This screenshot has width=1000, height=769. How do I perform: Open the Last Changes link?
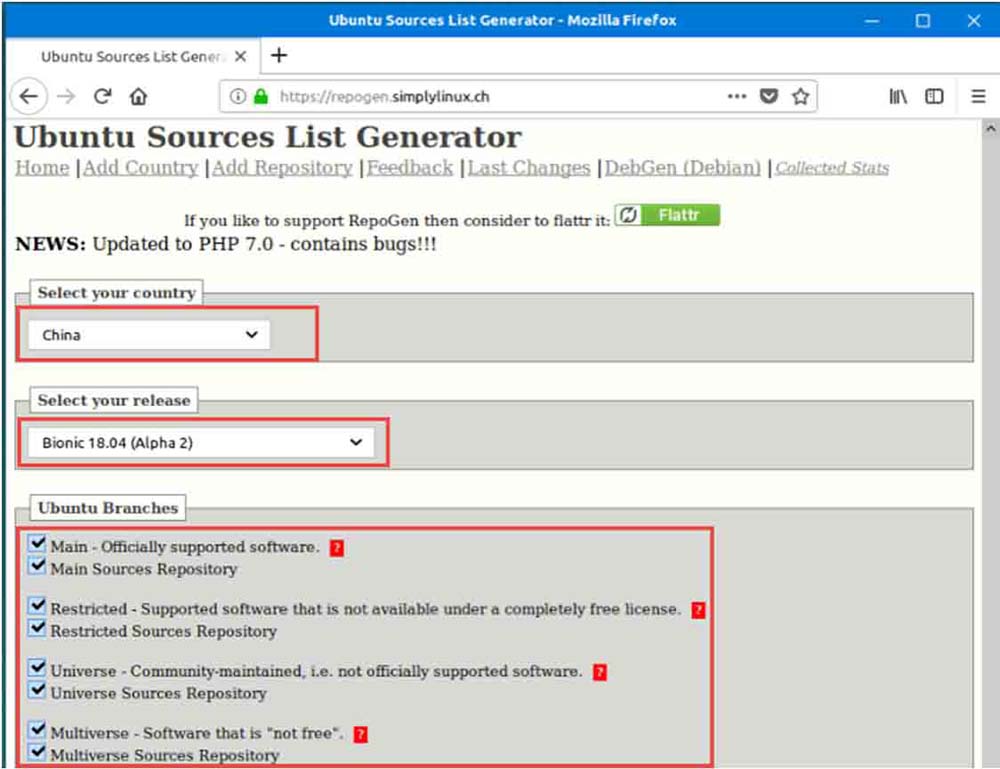(529, 168)
